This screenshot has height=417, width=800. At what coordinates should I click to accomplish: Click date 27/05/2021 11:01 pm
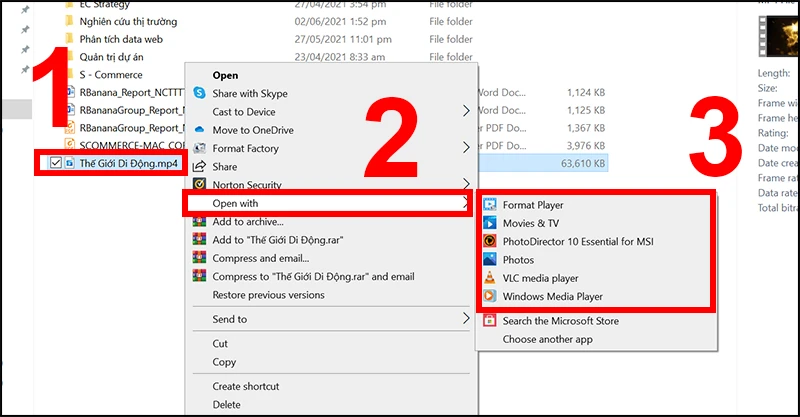point(343,39)
